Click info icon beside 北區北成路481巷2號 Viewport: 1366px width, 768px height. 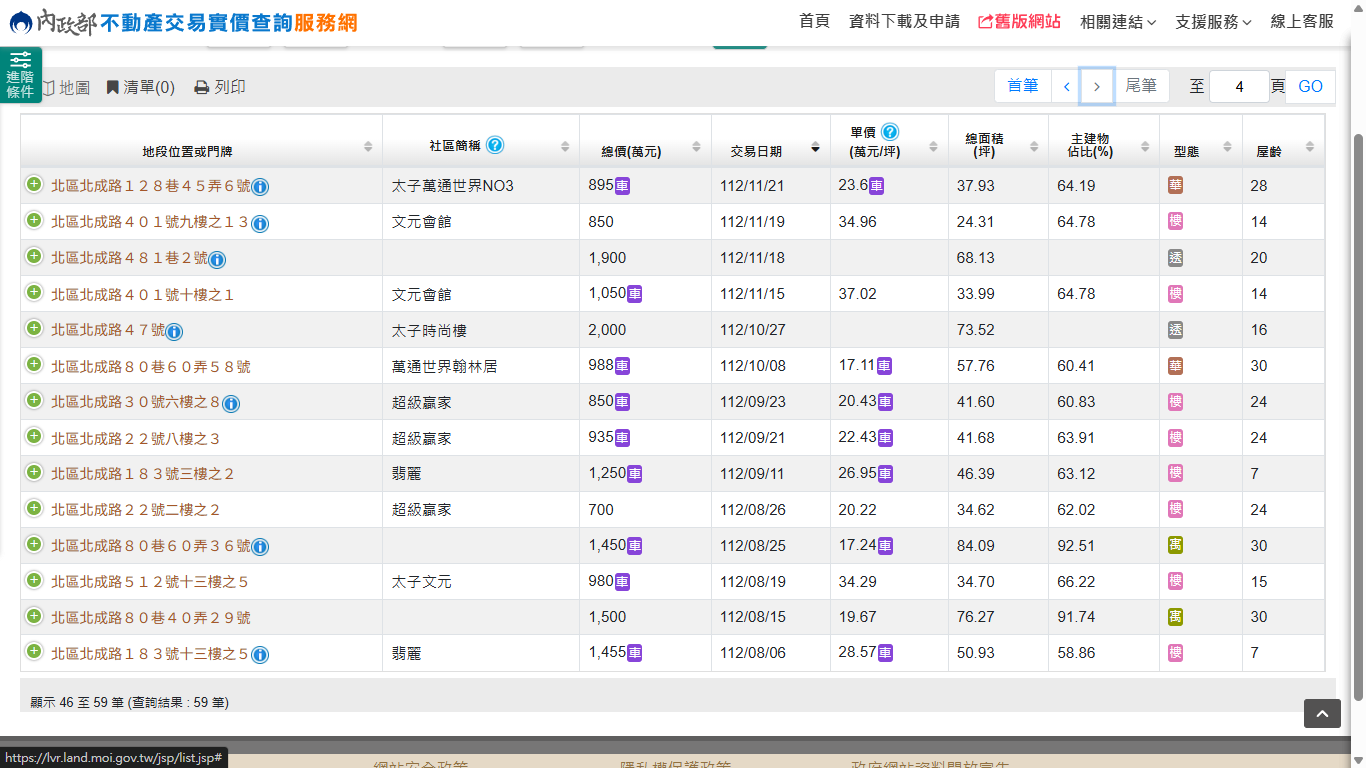[x=217, y=259]
